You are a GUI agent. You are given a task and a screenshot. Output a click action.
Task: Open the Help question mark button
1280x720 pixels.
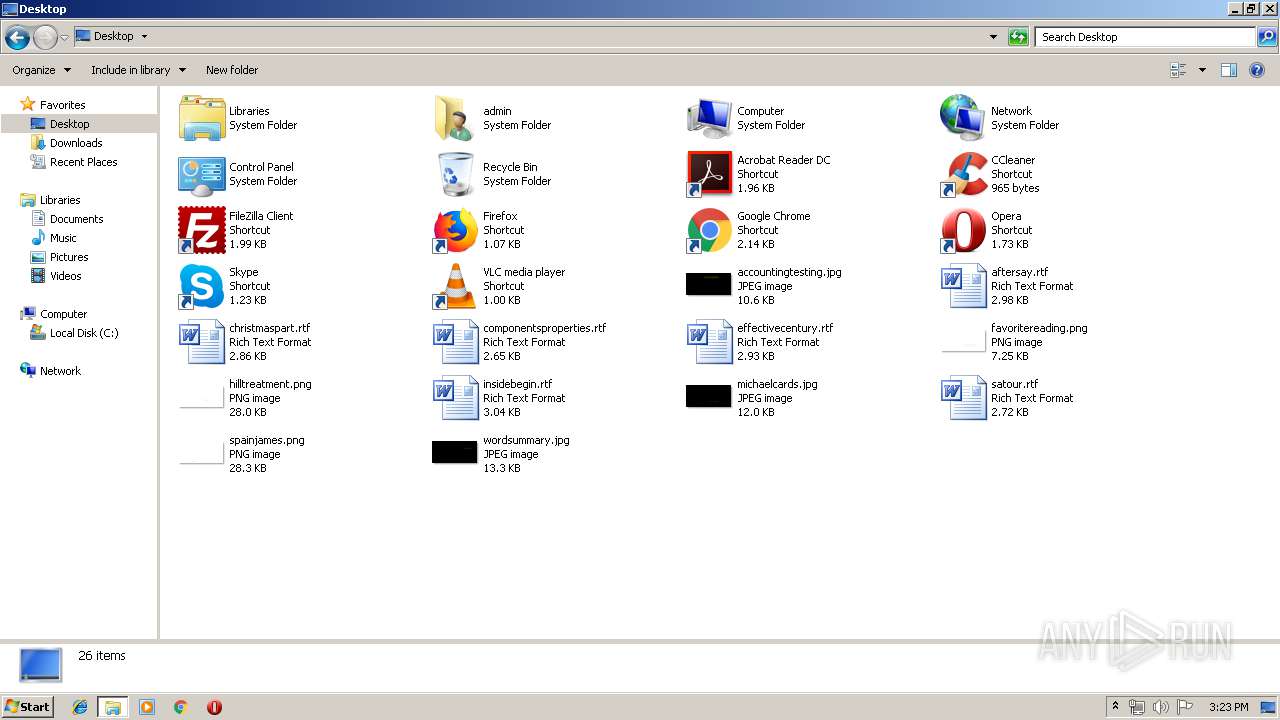point(1258,70)
